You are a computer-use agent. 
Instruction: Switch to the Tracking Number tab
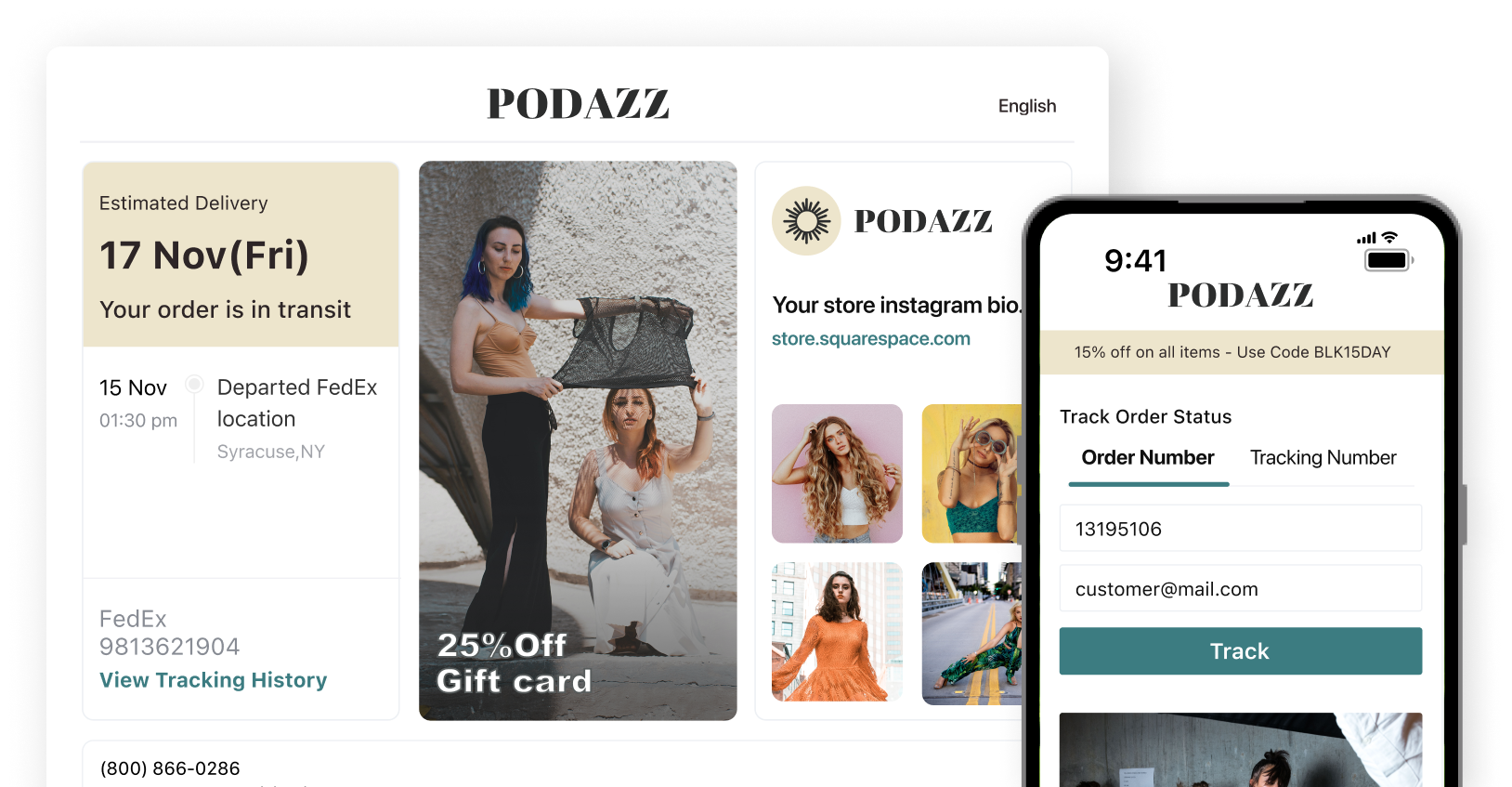[1323, 458]
